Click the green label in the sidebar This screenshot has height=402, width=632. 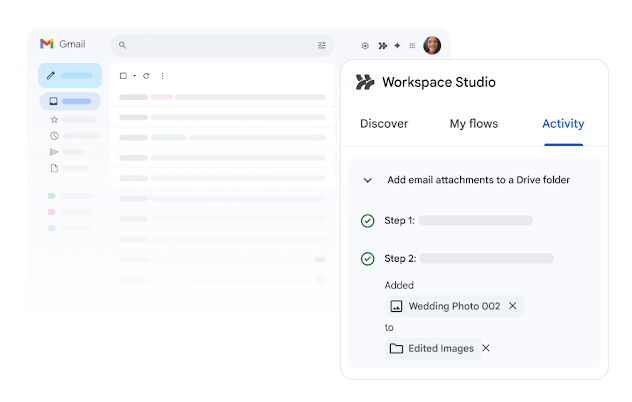click(x=52, y=196)
